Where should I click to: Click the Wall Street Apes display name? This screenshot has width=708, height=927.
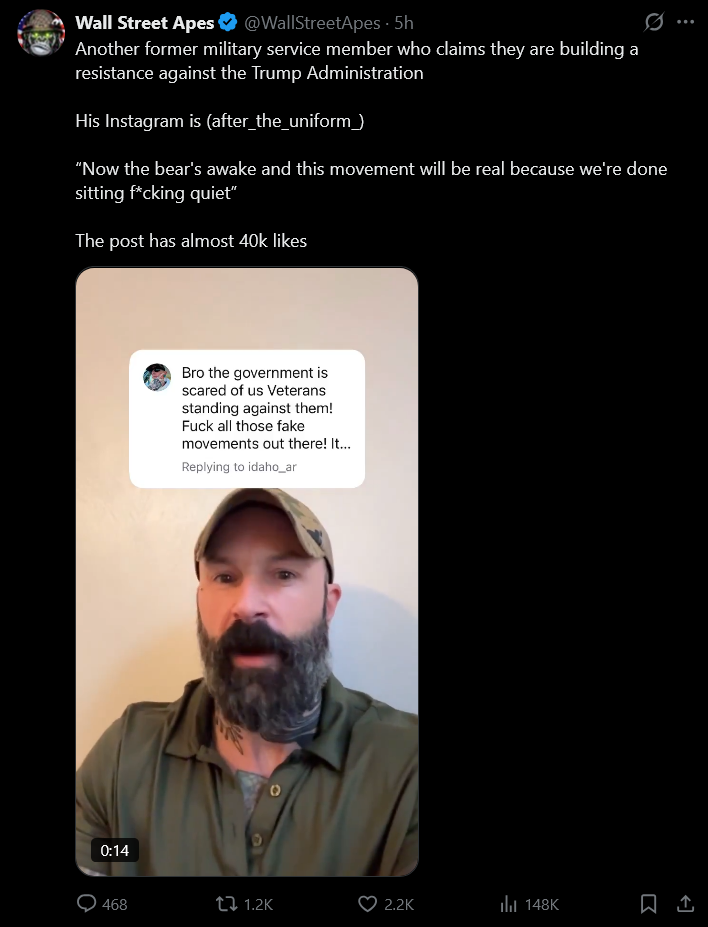[144, 22]
